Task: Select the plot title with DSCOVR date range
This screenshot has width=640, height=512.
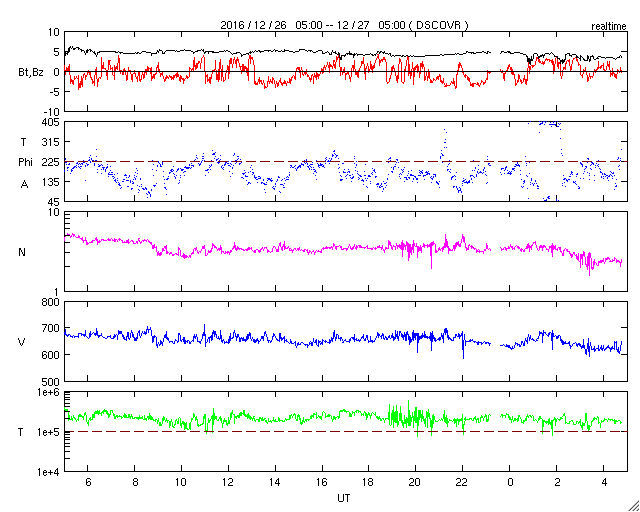Action: click(x=344, y=25)
